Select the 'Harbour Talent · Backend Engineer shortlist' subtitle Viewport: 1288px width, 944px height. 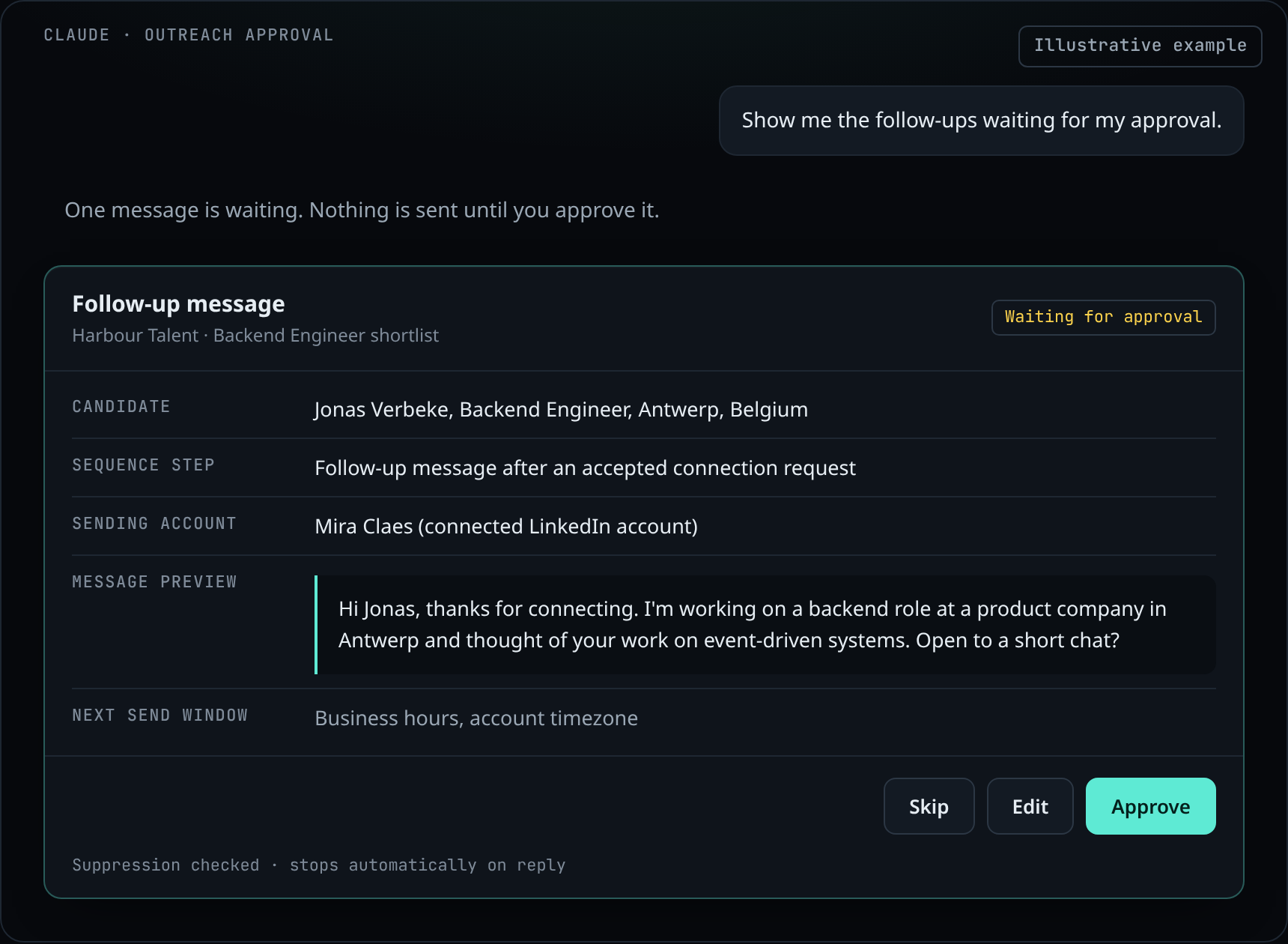point(255,336)
